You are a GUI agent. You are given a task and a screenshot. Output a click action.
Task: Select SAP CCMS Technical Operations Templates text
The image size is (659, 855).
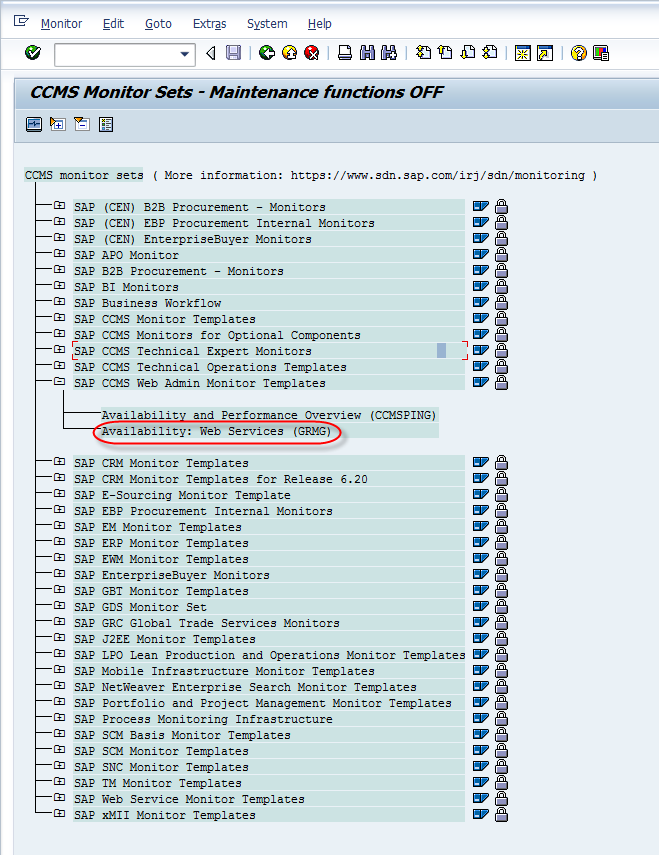coord(210,367)
